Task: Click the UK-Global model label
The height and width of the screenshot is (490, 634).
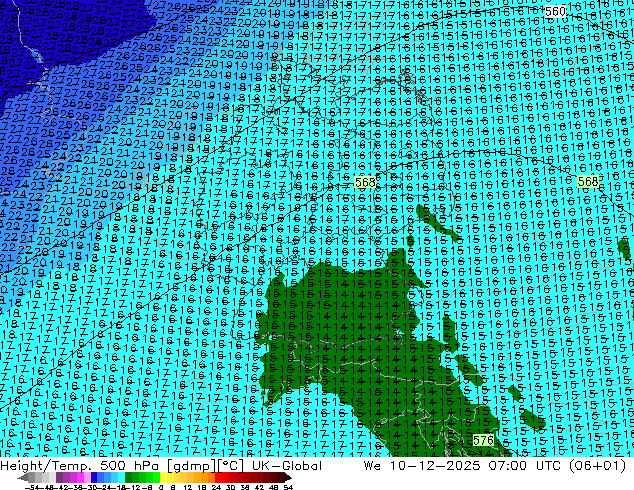Action: click(x=287, y=466)
